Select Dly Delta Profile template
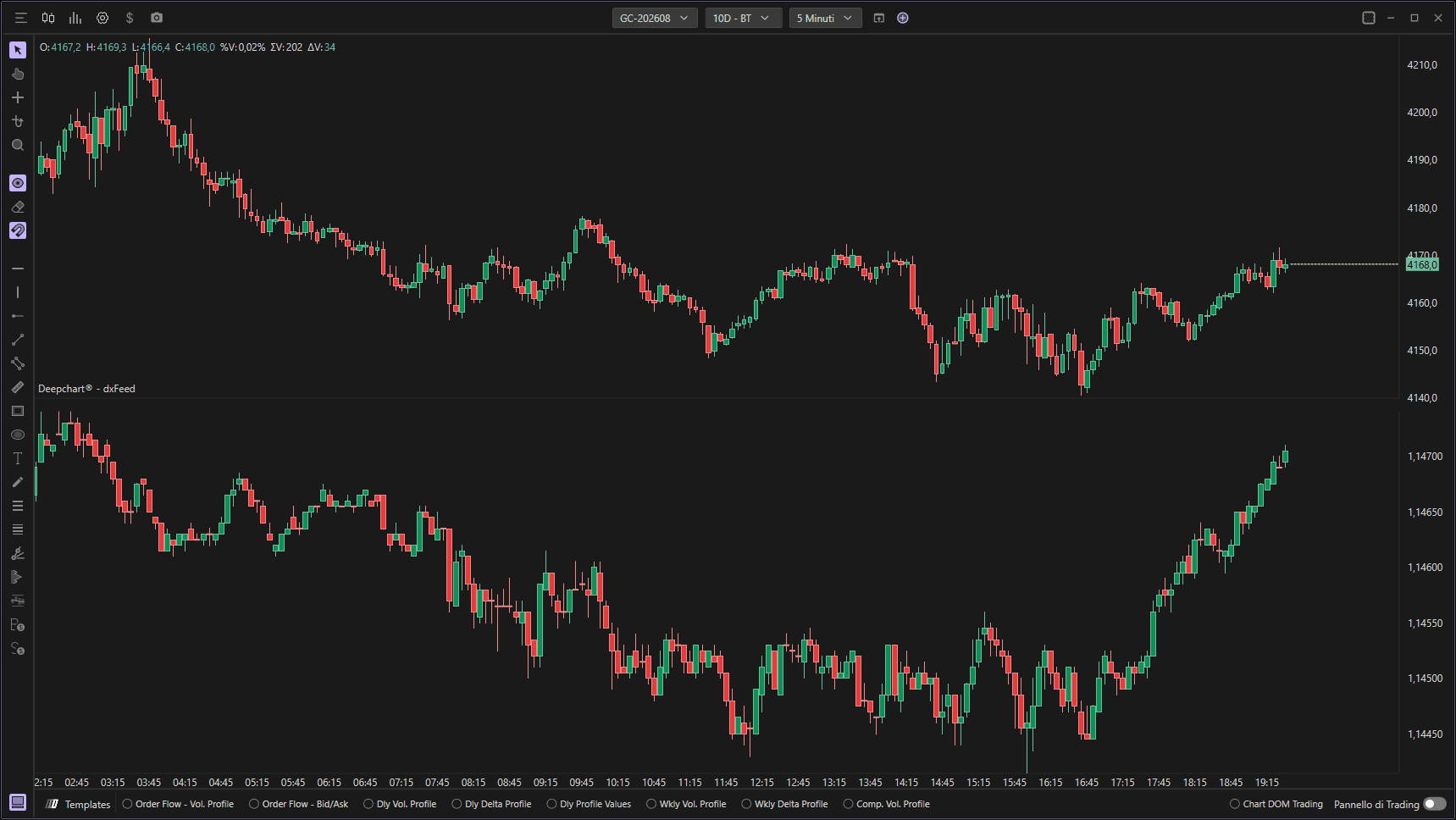1456x820 pixels. click(491, 804)
